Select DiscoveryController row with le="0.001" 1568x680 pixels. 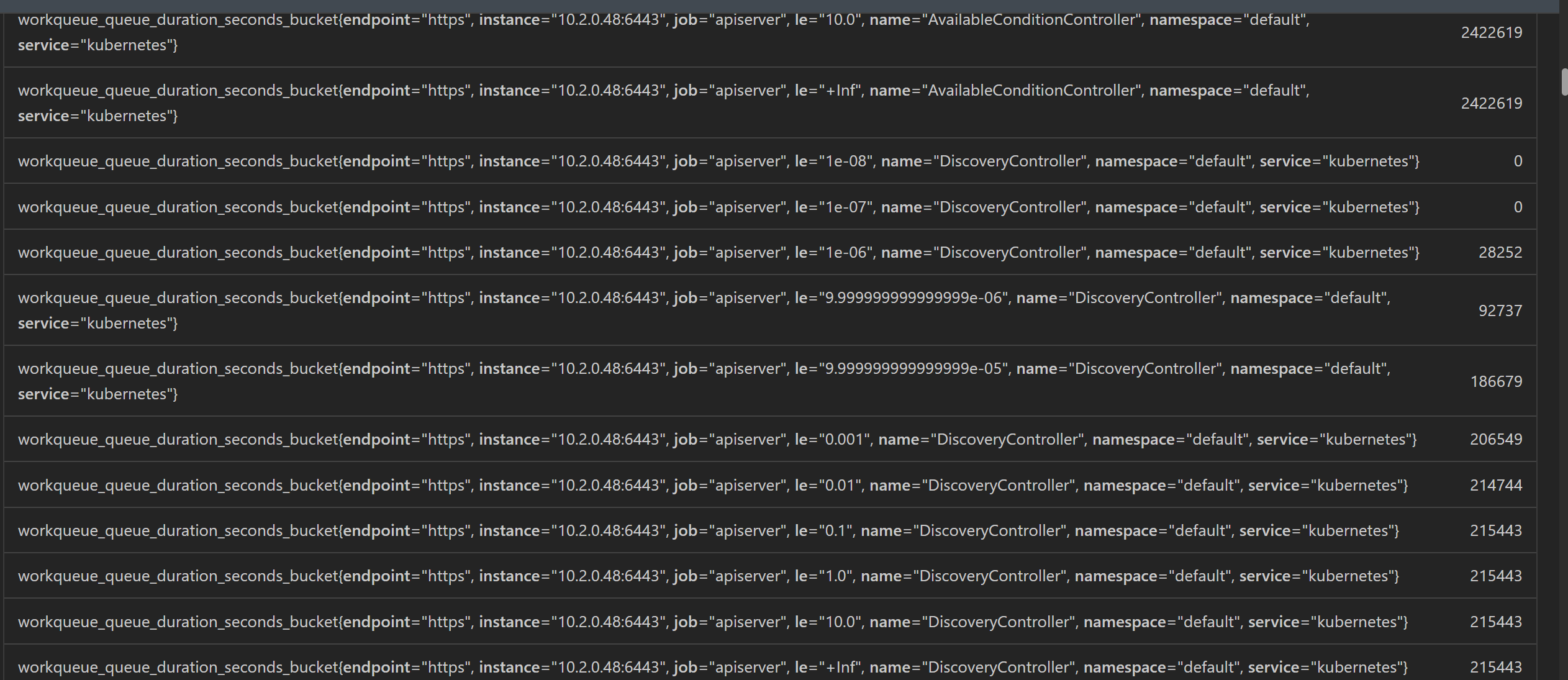[770, 439]
